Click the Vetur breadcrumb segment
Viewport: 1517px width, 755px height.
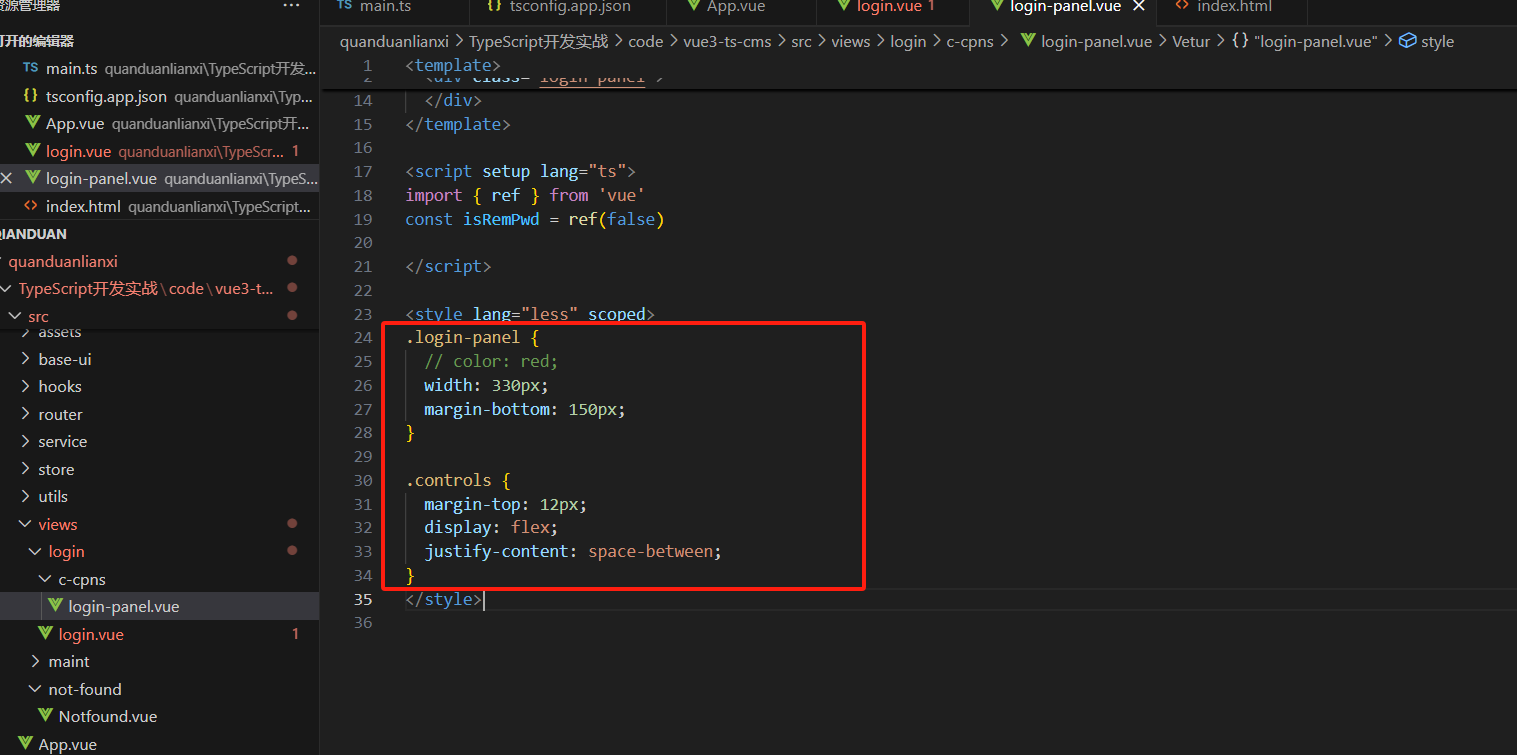click(1191, 41)
